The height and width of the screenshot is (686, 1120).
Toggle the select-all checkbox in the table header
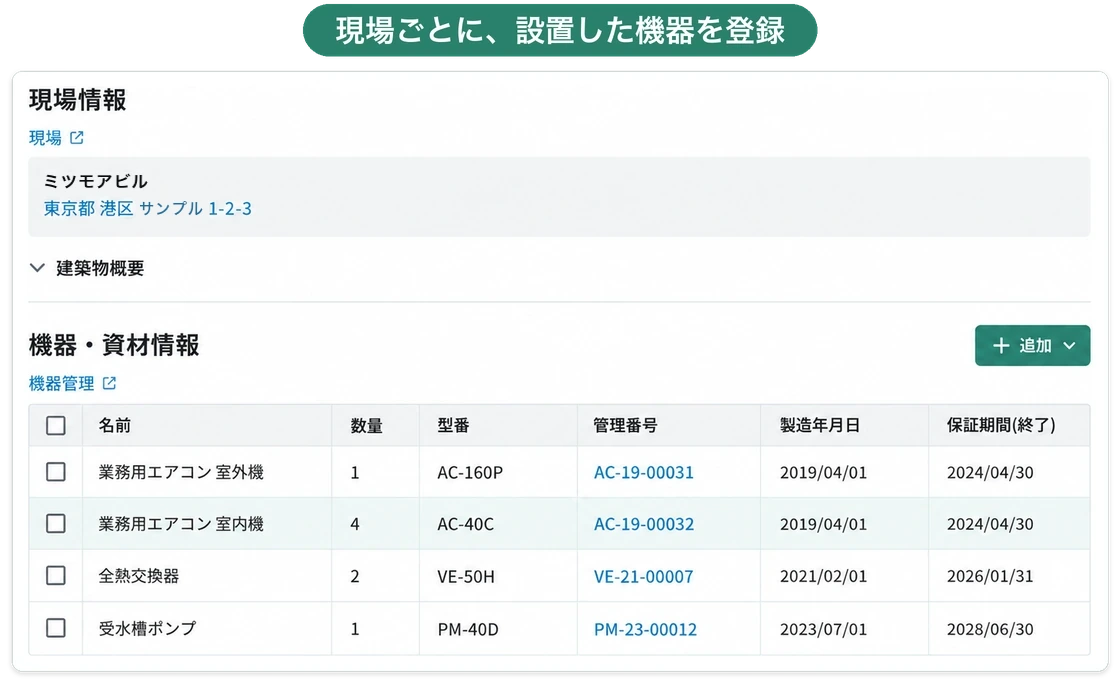(x=56, y=426)
